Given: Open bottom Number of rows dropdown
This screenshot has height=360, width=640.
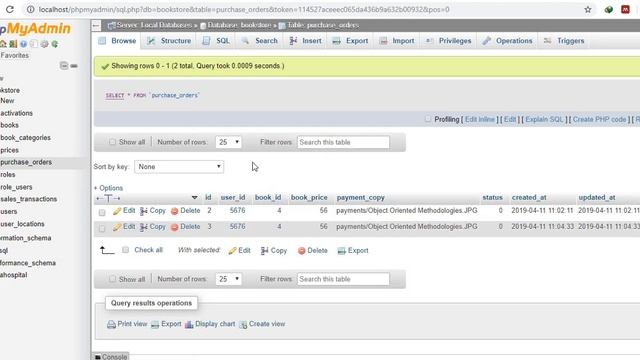Looking at the screenshot, I should pyautogui.click(x=229, y=279).
